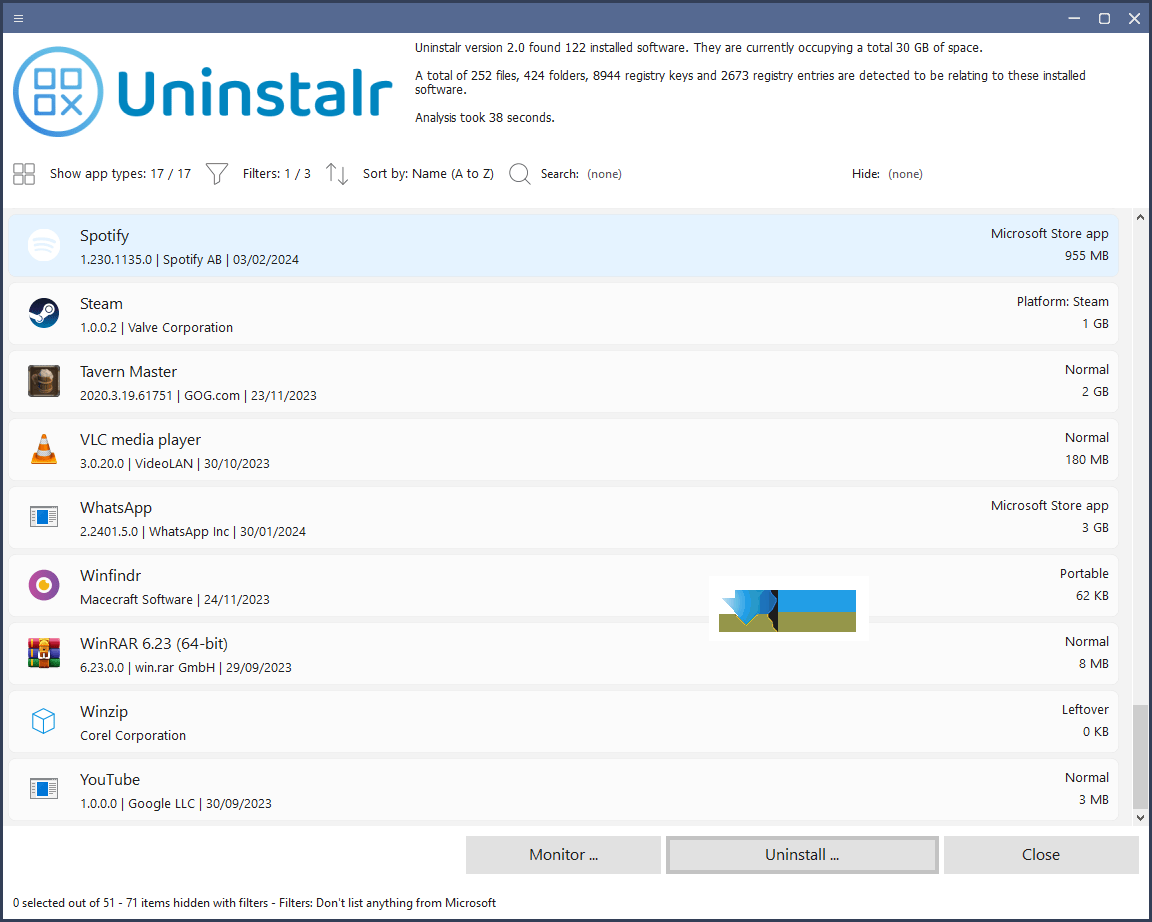Click Winfindr's Portable type label
The height and width of the screenshot is (922, 1152).
click(x=1084, y=573)
